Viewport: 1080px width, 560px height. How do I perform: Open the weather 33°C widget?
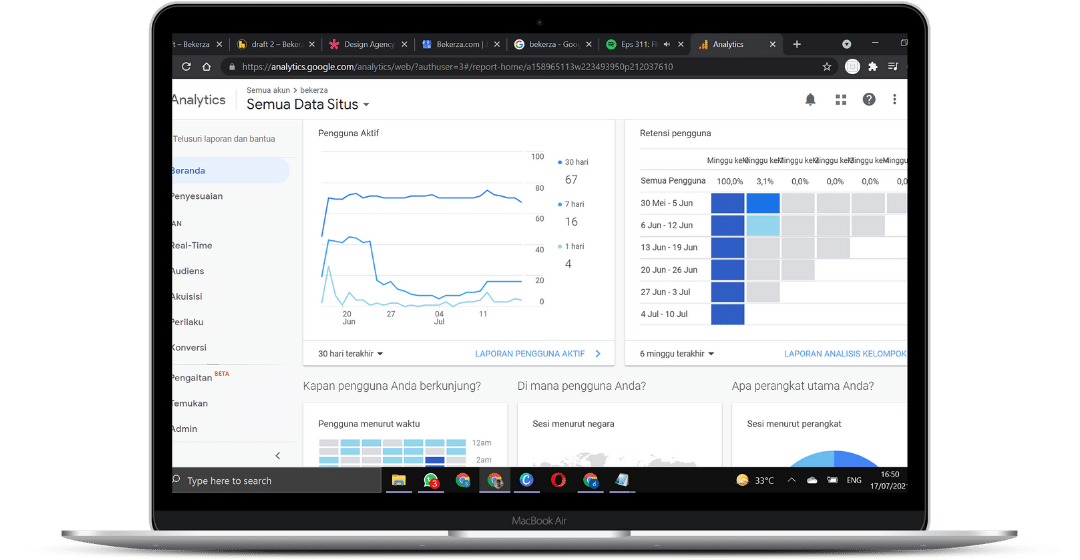(x=755, y=480)
